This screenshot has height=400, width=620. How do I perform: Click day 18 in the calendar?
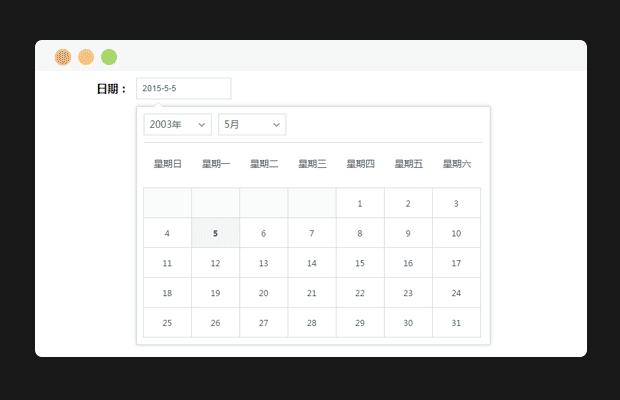pyautogui.click(x=167, y=293)
